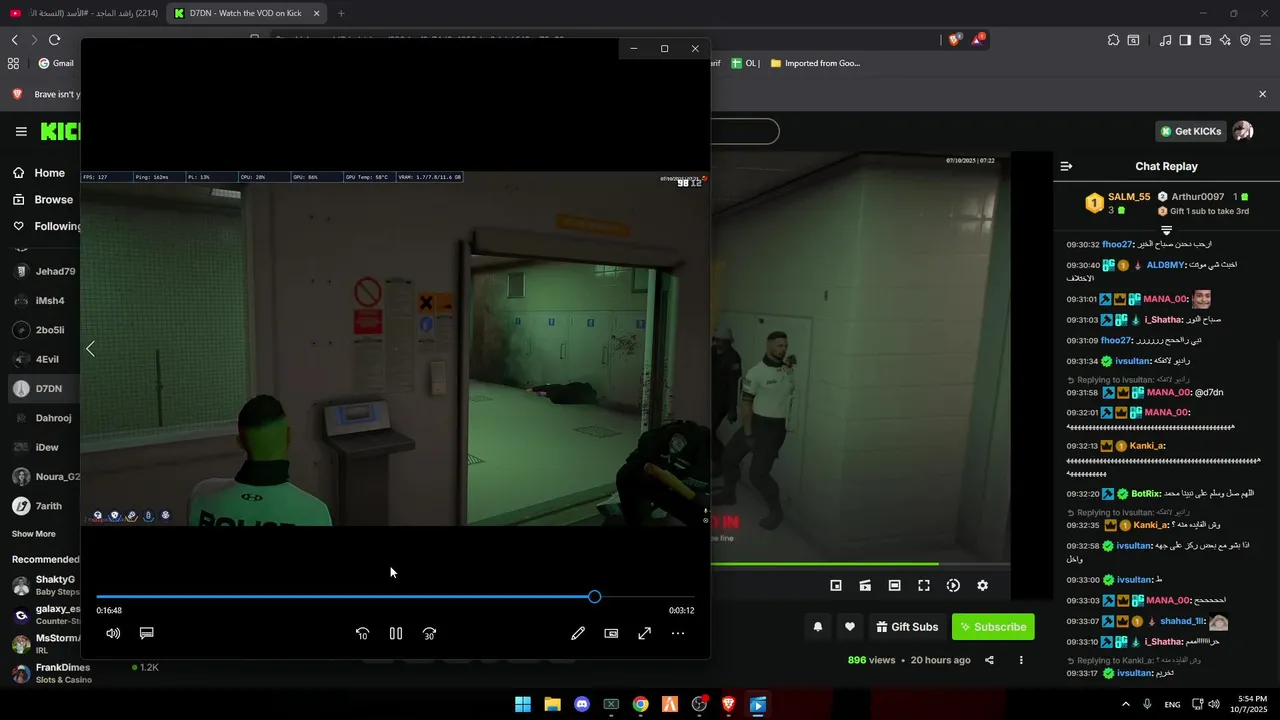Open the pencil edit tool in player
Image resolution: width=1280 pixels, height=720 pixels.
(578, 633)
